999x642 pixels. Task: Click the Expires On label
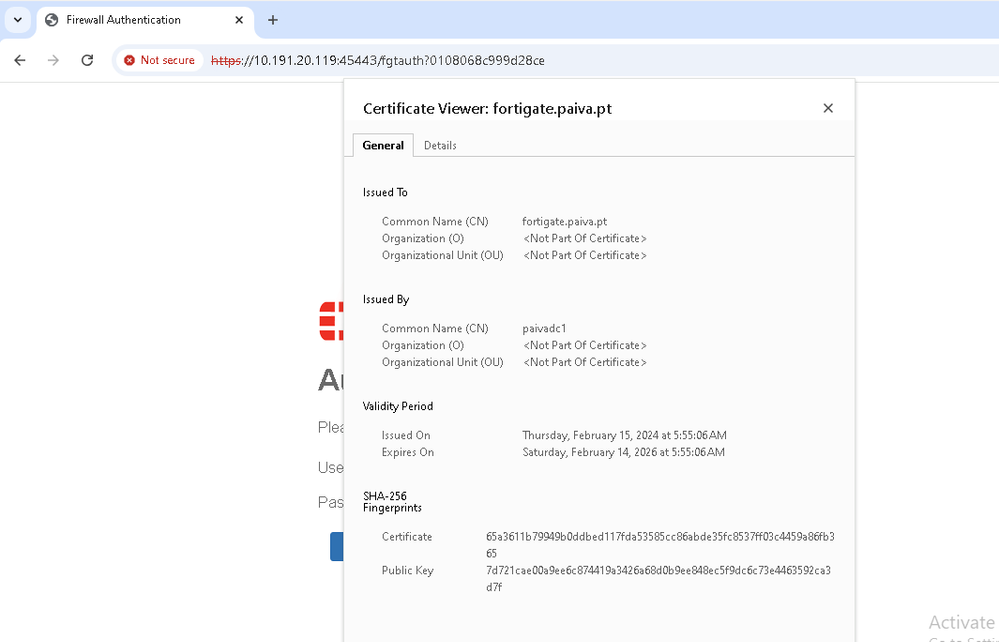point(408,452)
